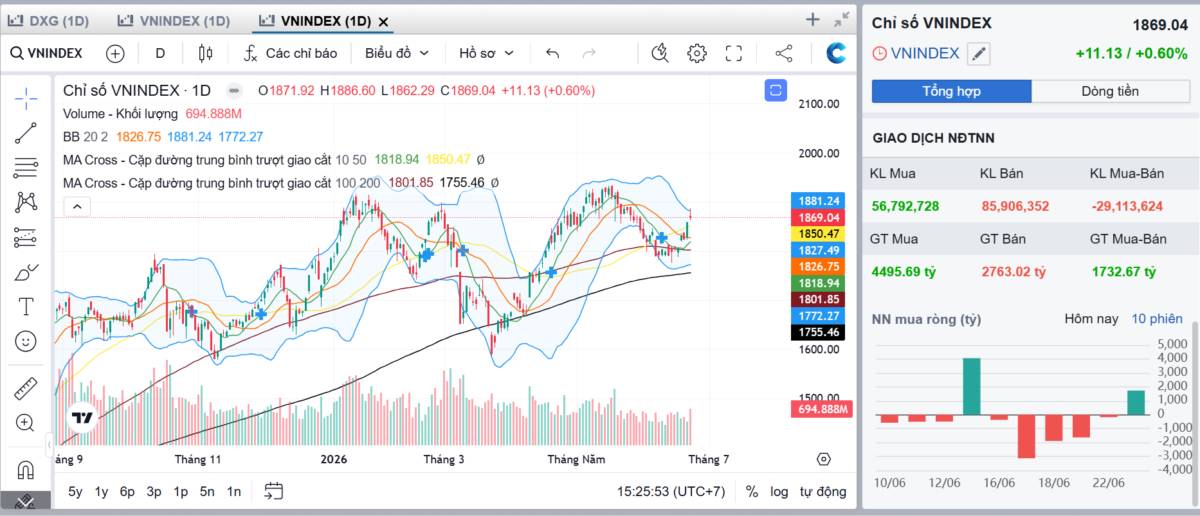Set chart range to 6p
1200x516 pixels.
click(x=127, y=491)
